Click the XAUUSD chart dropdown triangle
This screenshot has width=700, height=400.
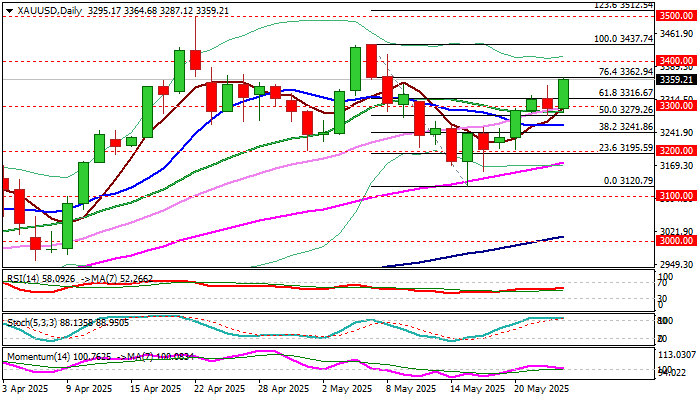(x=9, y=11)
